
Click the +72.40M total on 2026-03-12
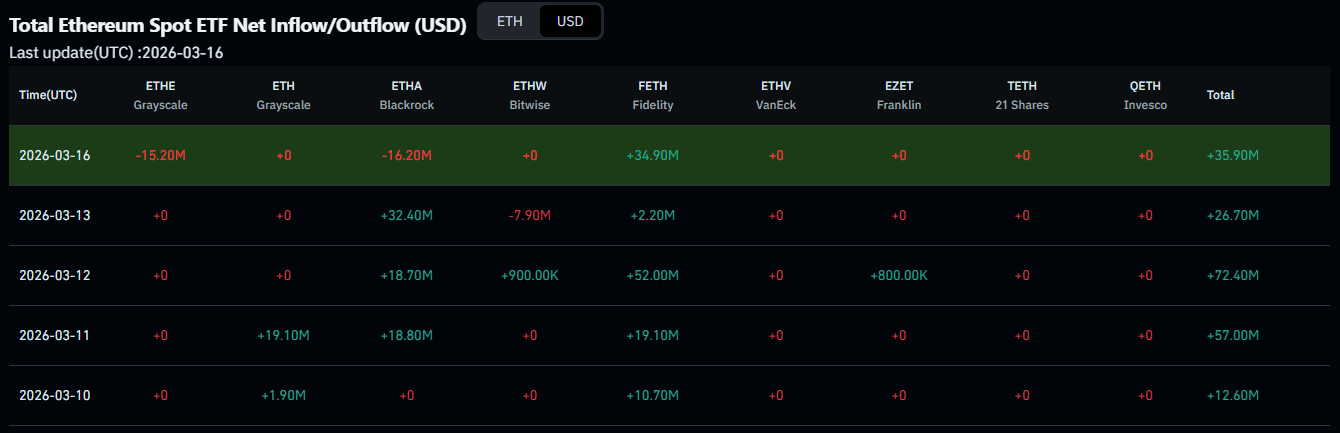tap(1233, 276)
